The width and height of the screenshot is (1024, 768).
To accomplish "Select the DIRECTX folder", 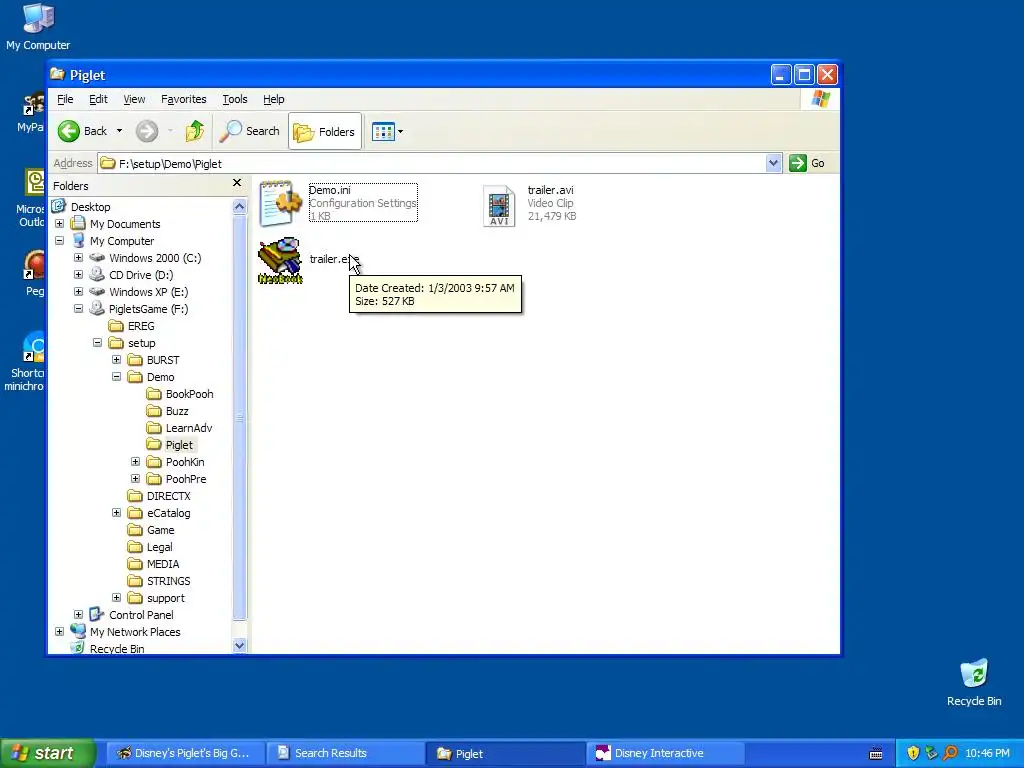I will point(168,496).
